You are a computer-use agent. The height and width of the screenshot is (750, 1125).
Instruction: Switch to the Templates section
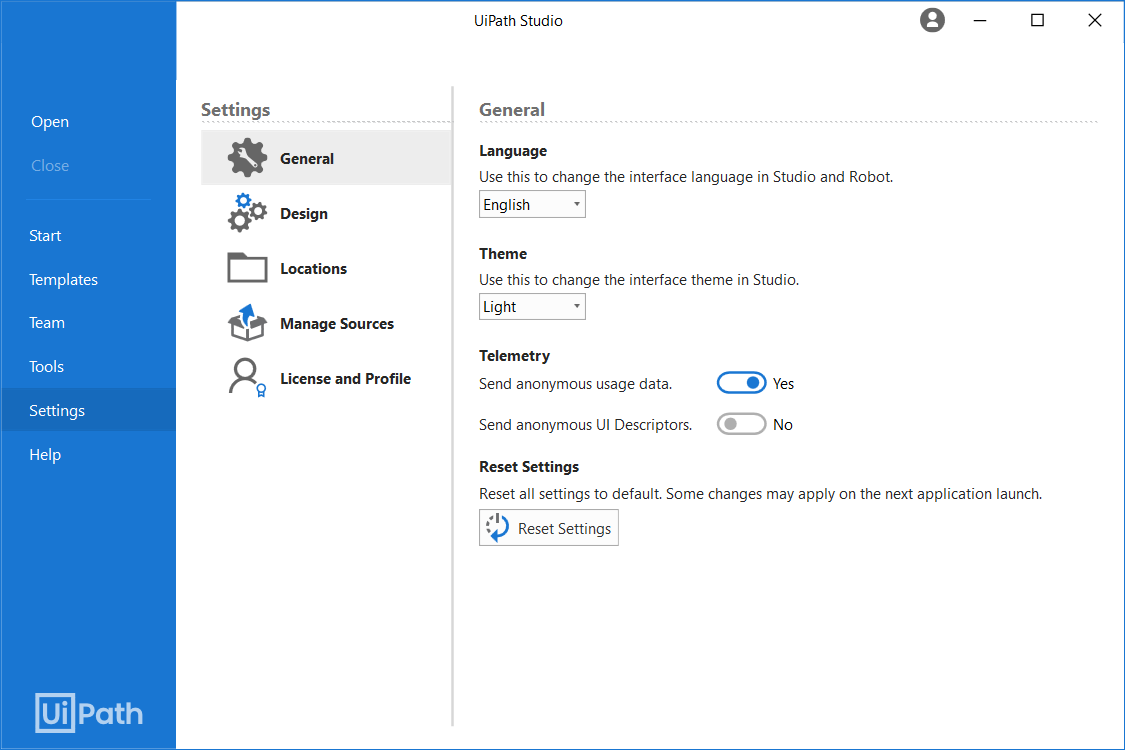(x=63, y=279)
